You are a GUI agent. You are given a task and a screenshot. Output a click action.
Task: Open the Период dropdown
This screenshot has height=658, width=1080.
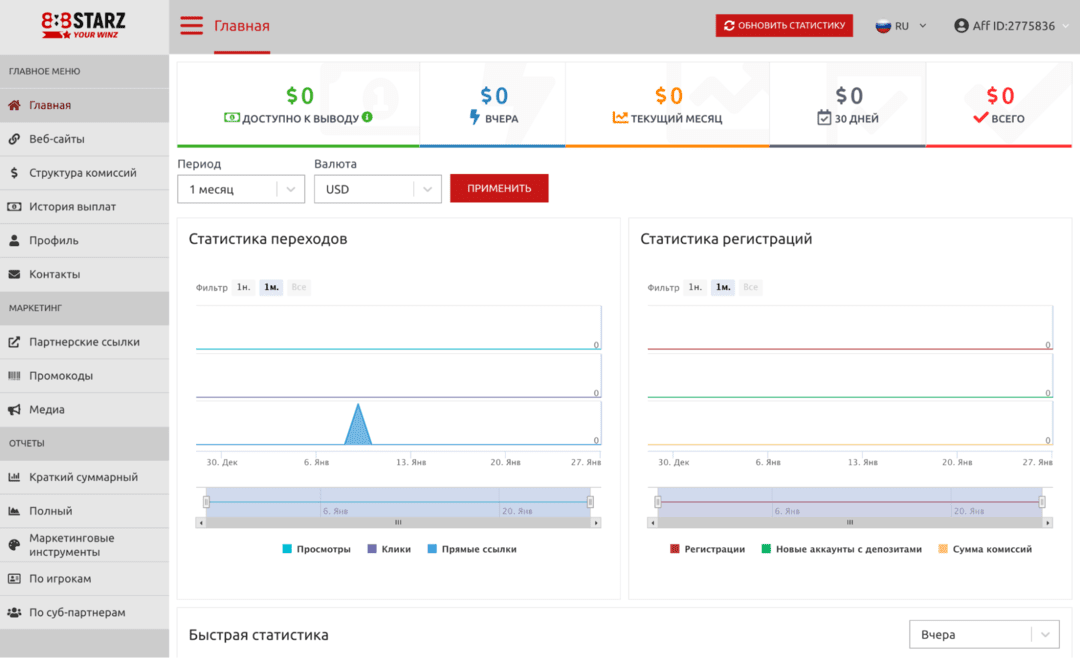click(240, 188)
